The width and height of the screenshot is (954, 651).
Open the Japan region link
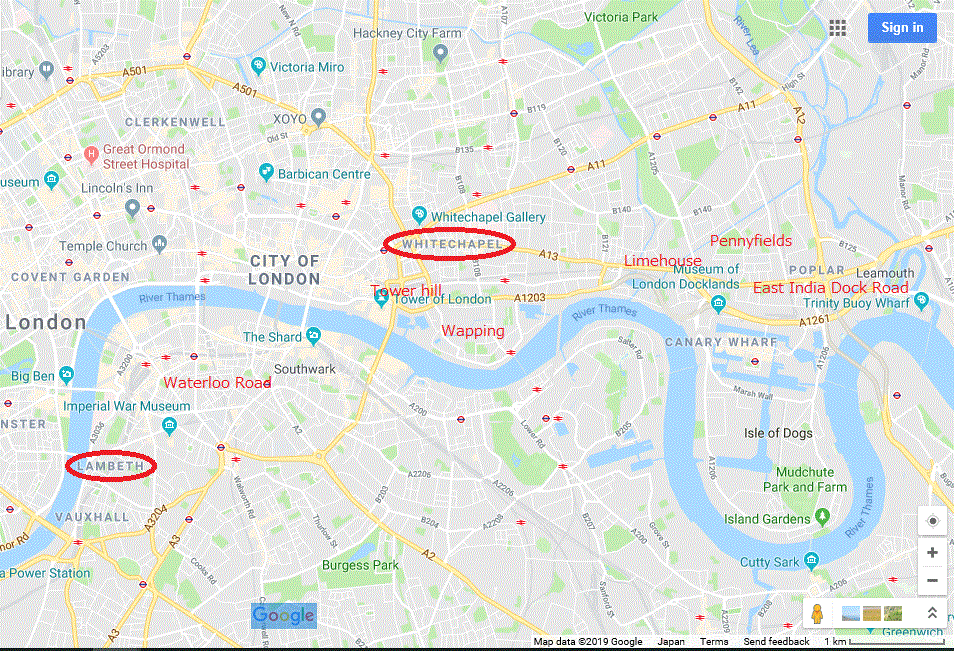click(x=670, y=641)
